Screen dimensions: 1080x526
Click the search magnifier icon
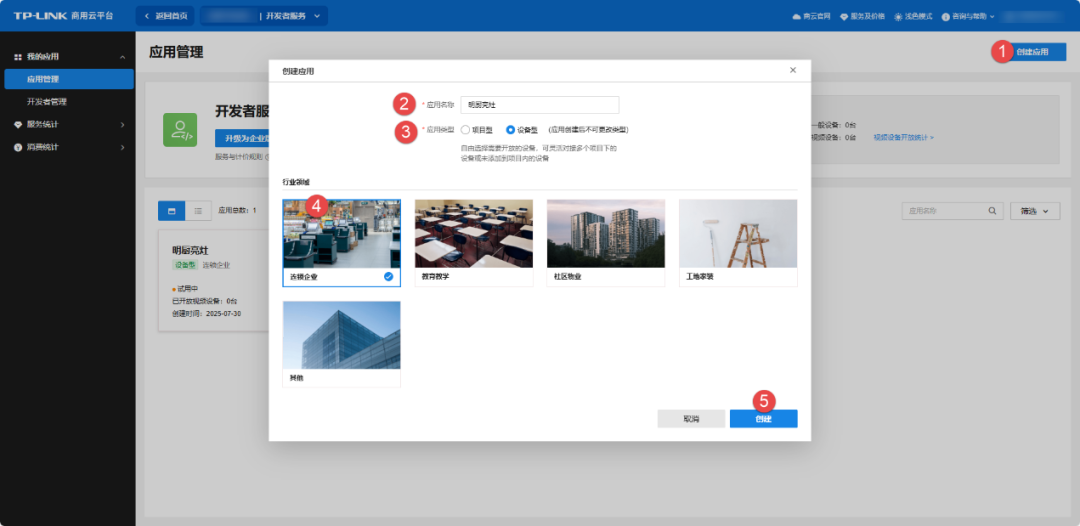point(992,211)
